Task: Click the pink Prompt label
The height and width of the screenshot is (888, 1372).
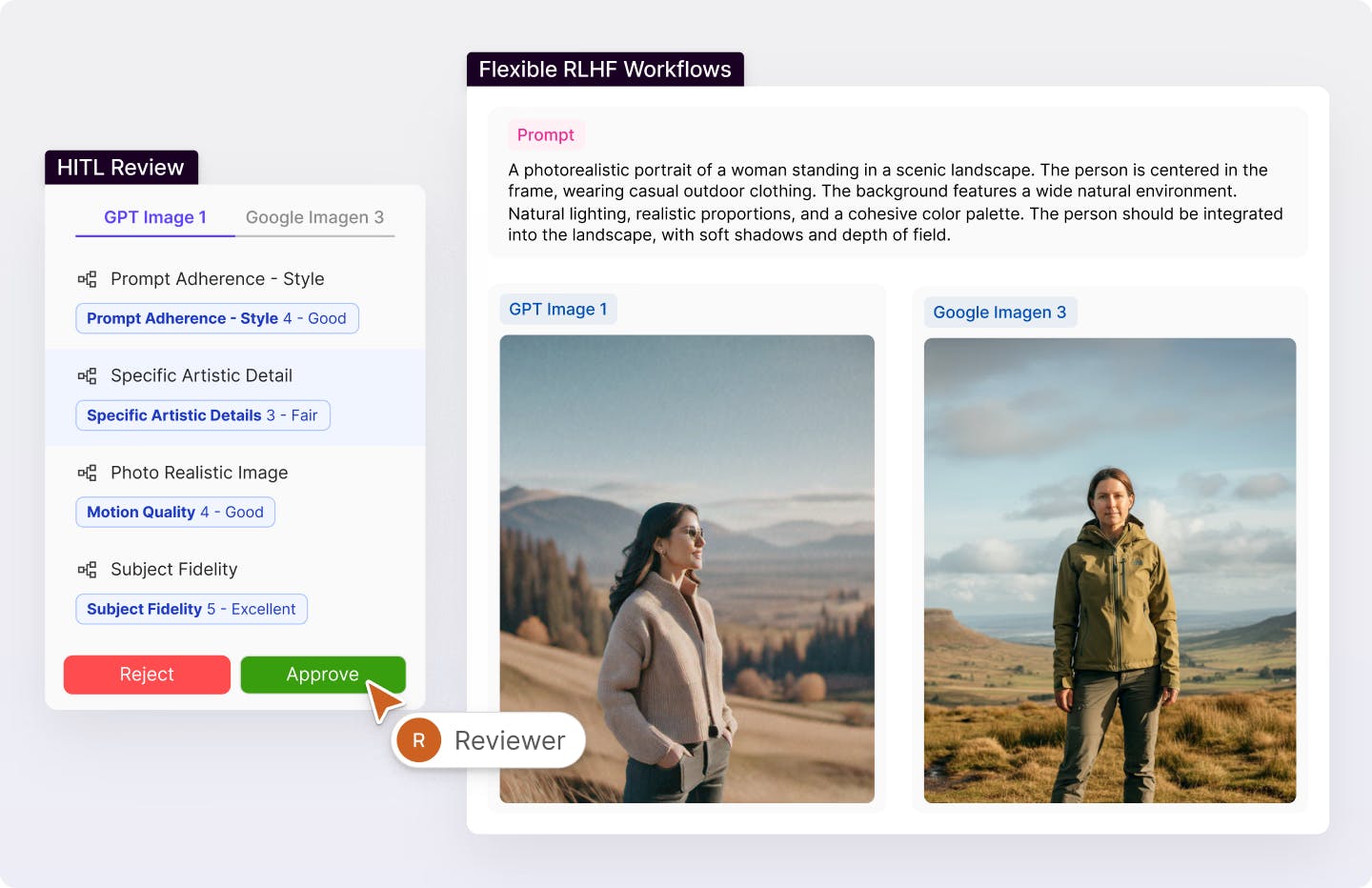Action: tap(546, 135)
